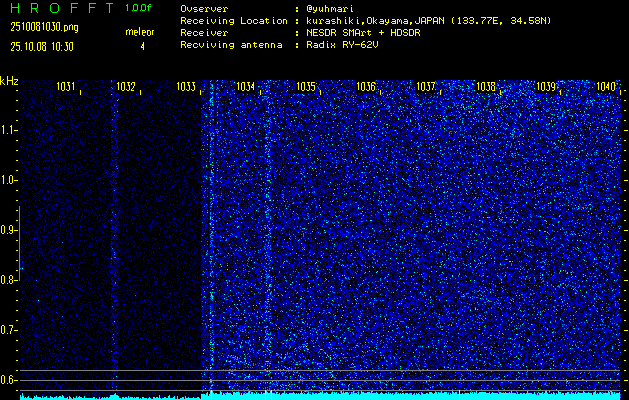Click time marker 1037
This screenshot has height=400, width=629.
426,86
